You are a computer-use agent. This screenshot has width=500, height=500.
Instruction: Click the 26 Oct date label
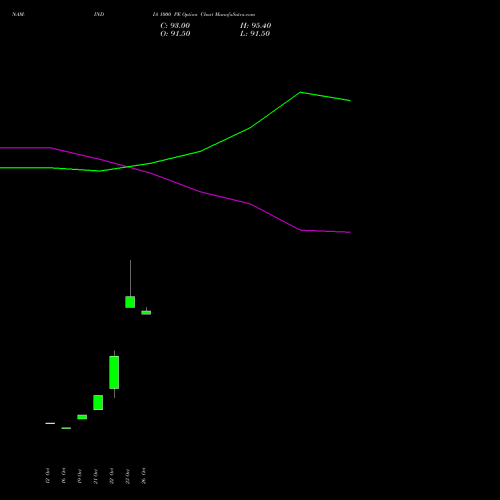(144, 476)
